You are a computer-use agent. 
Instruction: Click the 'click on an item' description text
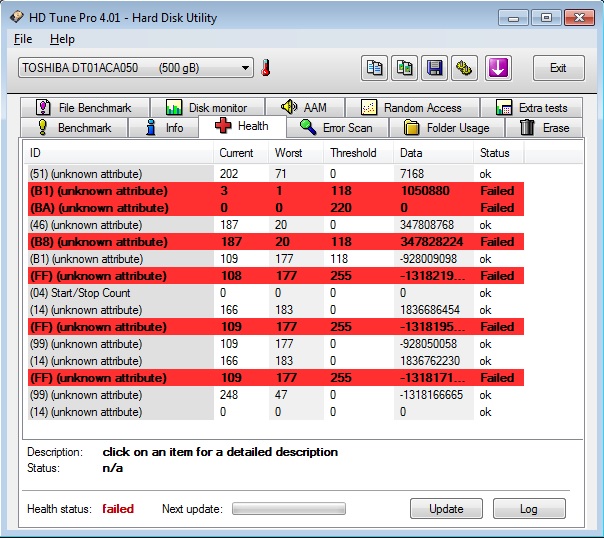tap(220, 452)
